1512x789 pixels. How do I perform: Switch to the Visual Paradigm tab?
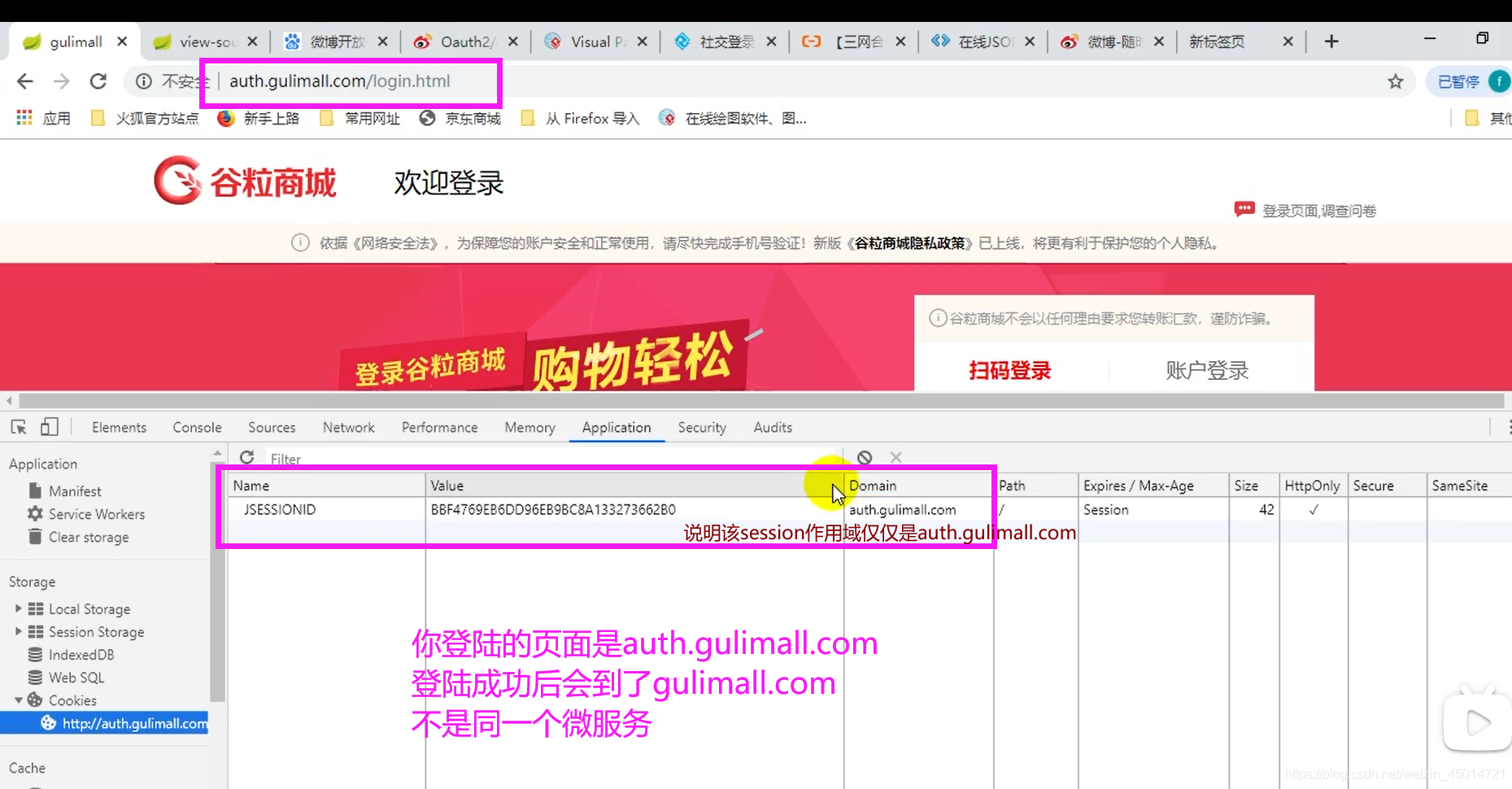[x=597, y=41]
